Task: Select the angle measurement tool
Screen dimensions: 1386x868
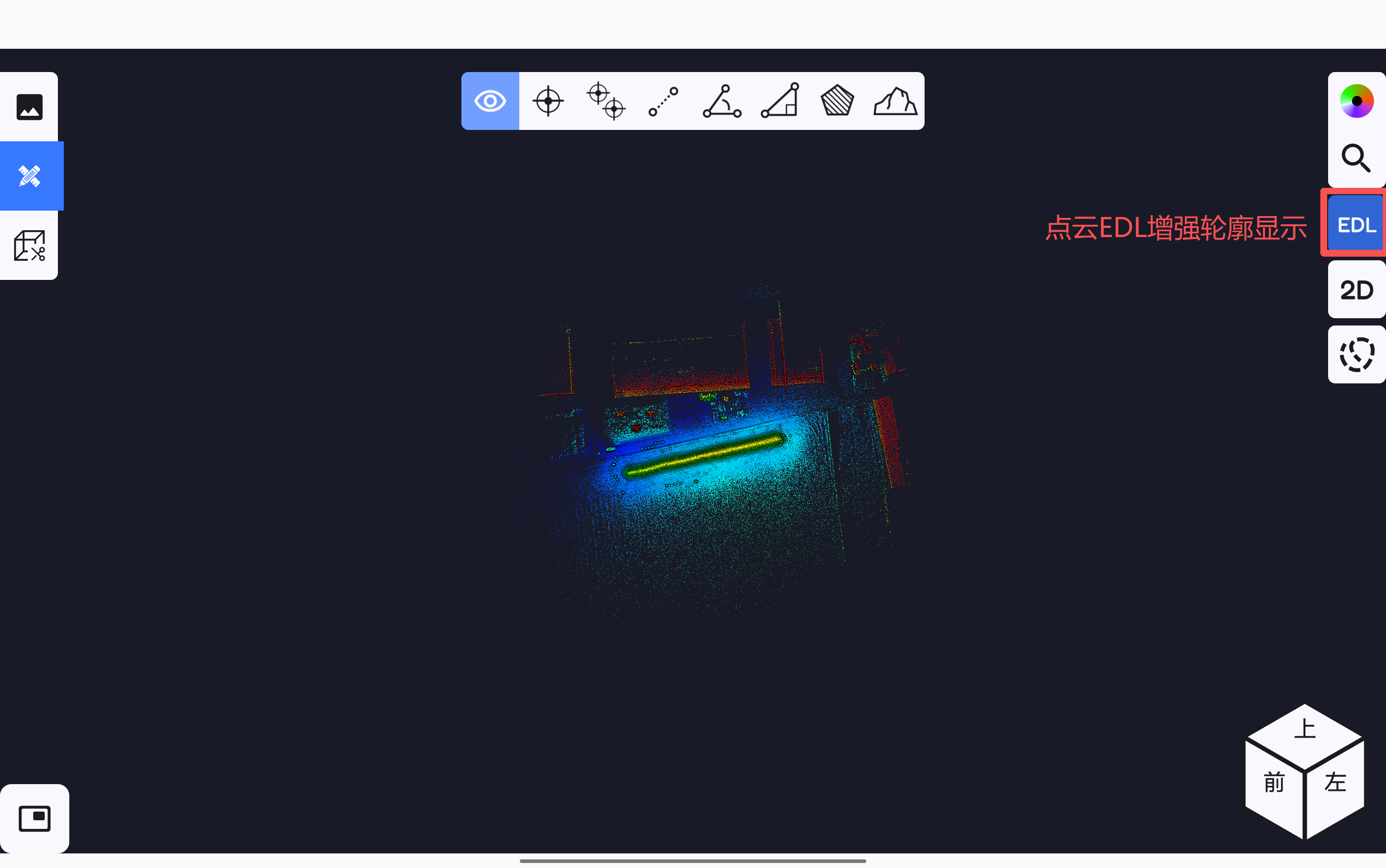Action: (722, 101)
